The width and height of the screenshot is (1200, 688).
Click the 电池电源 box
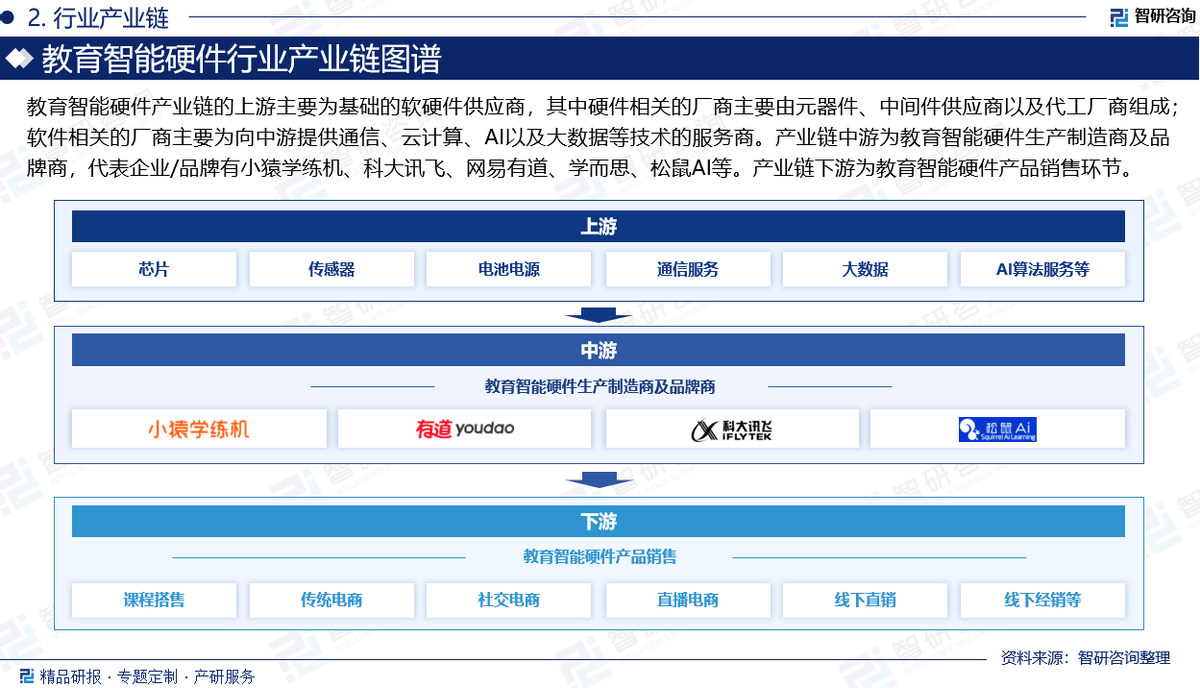(x=509, y=269)
